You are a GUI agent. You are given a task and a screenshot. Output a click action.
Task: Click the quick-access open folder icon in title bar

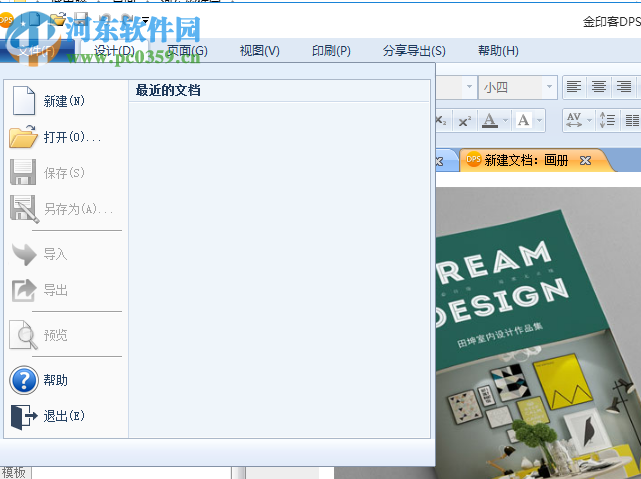[x=58, y=19]
